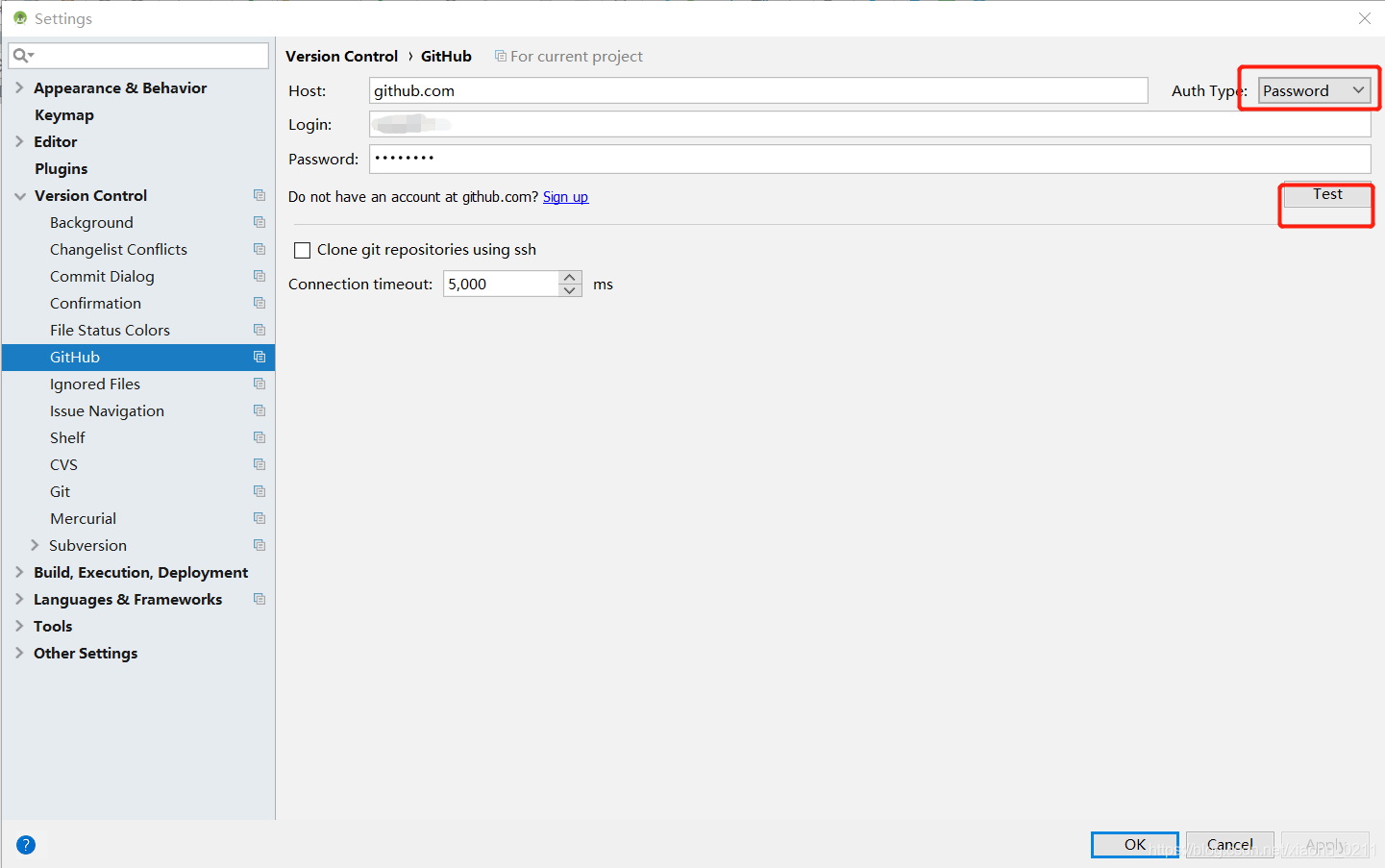Viewport: 1385px width, 868px height.
Task: Focus the Login input field
Action: click(870, 124)
